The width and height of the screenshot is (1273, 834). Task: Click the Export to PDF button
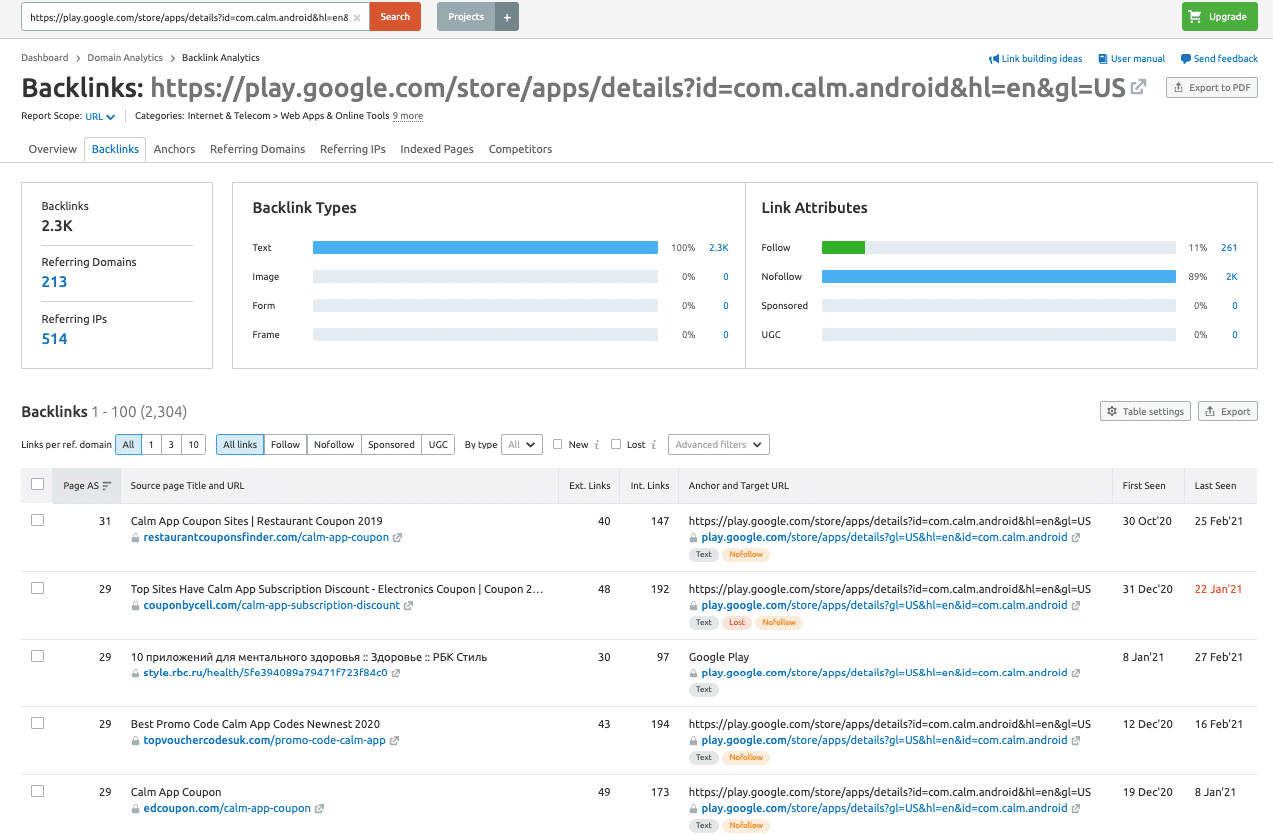pyautogui.click(x=1212, y=88)
